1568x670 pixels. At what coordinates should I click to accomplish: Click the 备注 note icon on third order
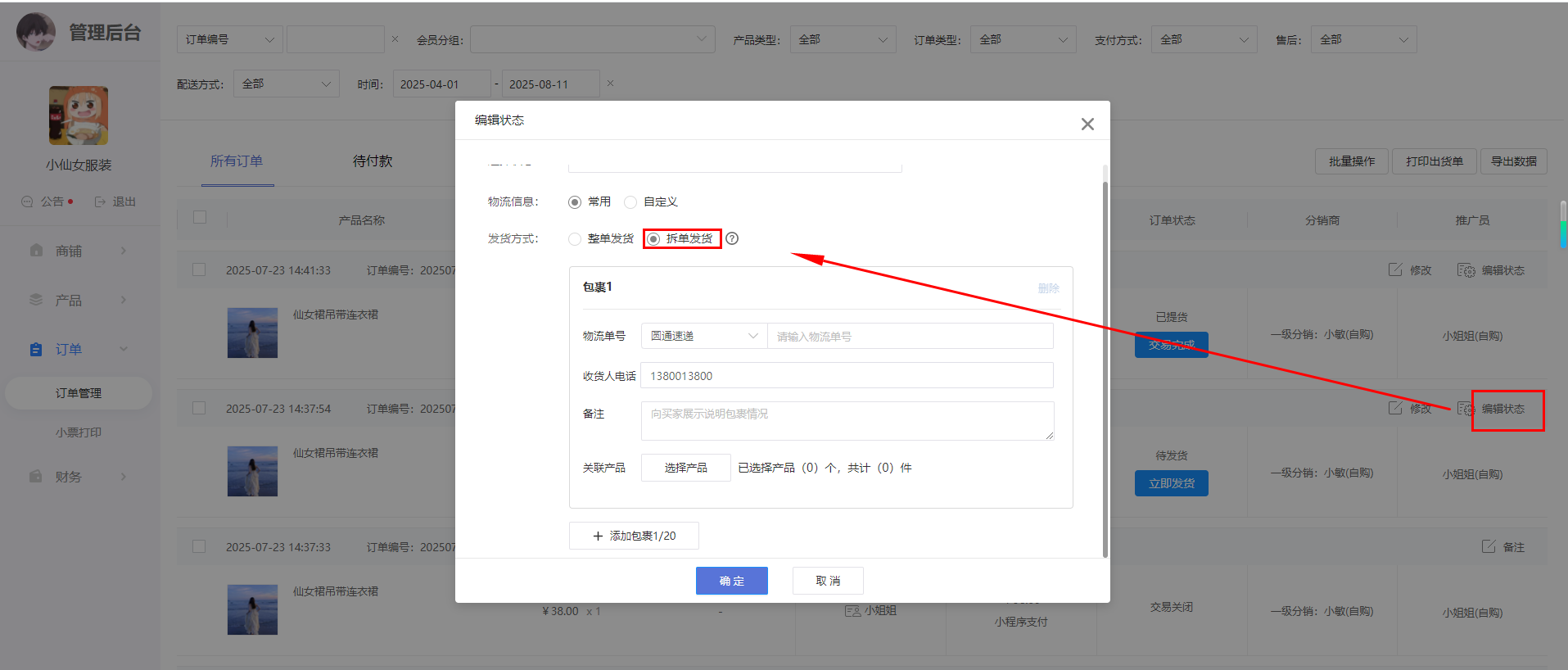[x=1489, y=546]
